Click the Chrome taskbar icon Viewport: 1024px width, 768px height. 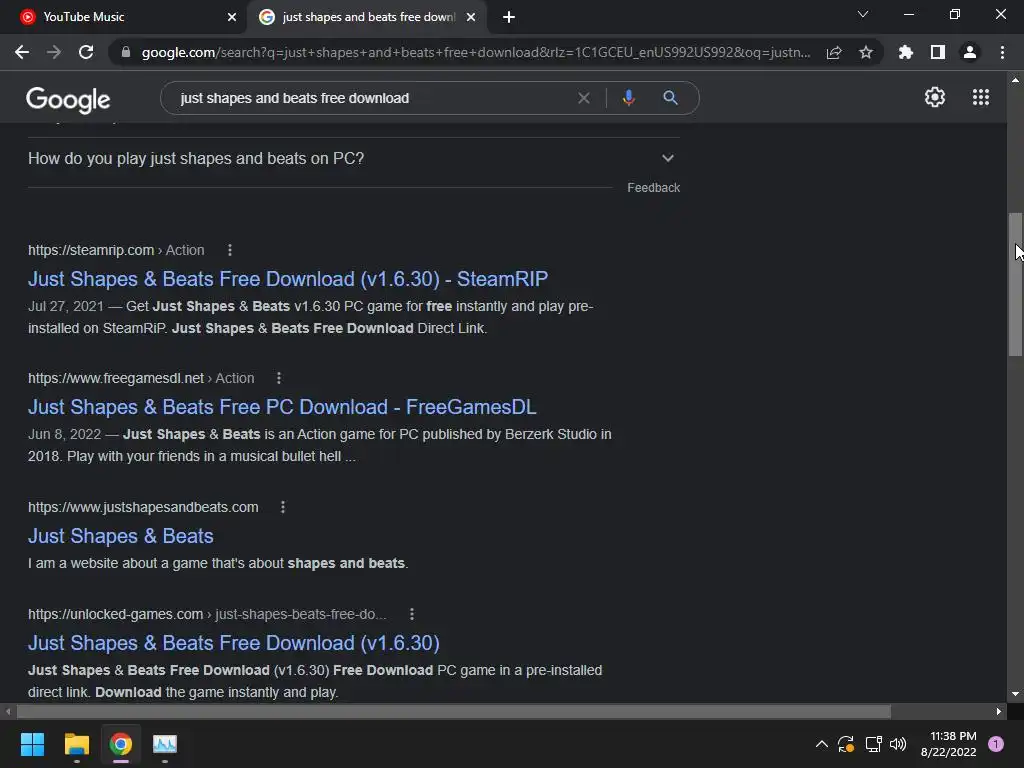click(x=121, y=744)
